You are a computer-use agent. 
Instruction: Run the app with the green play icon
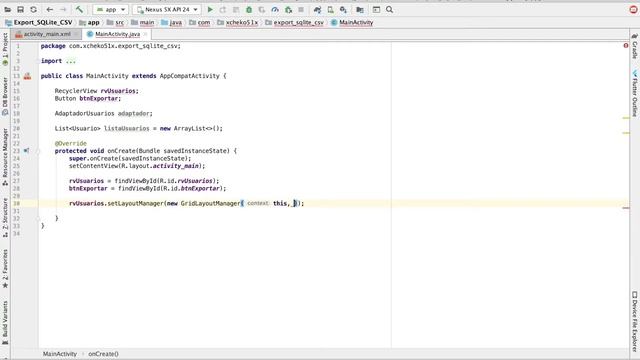(210, 9)
